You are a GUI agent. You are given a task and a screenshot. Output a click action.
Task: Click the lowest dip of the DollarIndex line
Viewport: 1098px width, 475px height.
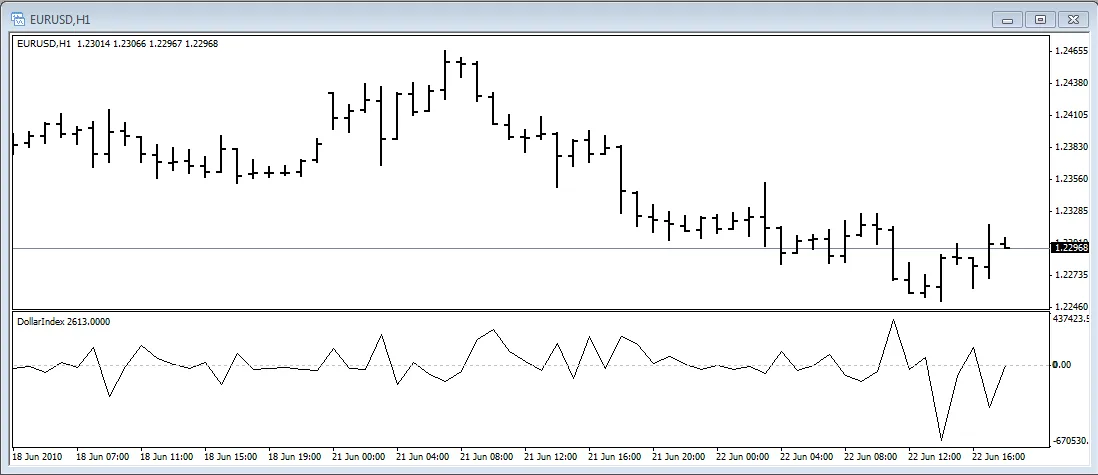[941, 439]
